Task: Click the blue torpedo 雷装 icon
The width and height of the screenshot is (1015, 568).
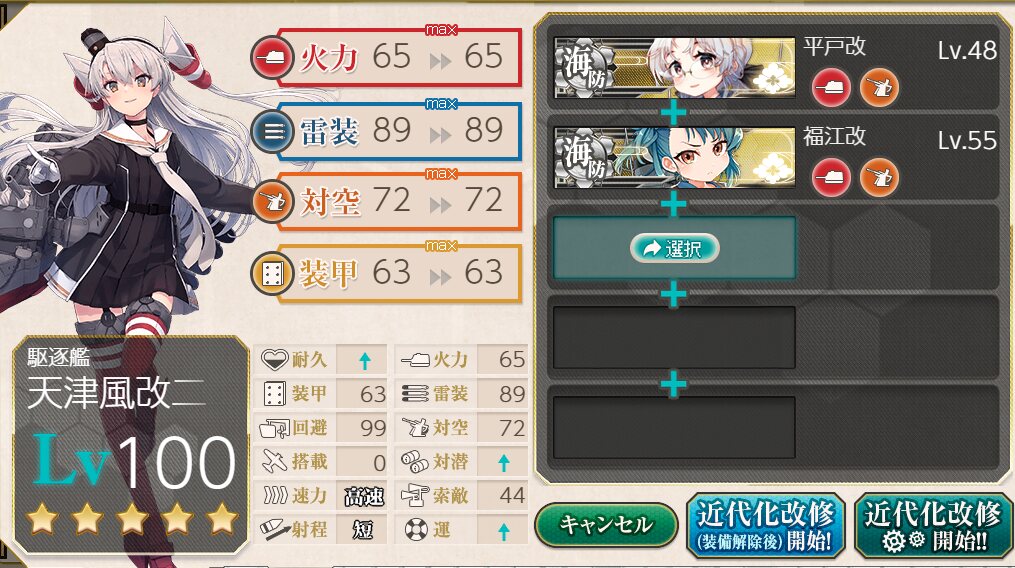Action: tap(273, 132)
